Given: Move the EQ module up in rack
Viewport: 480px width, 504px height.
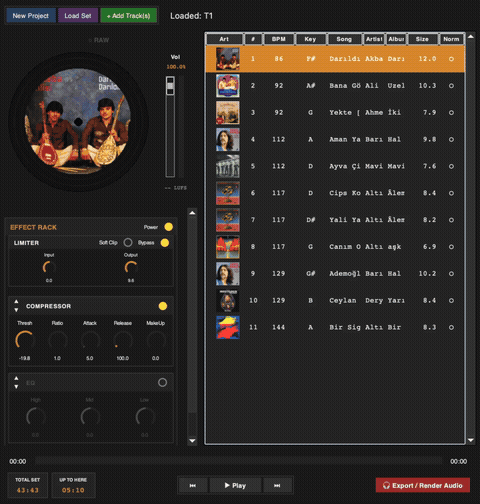Looking at the screenshot, I should [x=16, y=378].
